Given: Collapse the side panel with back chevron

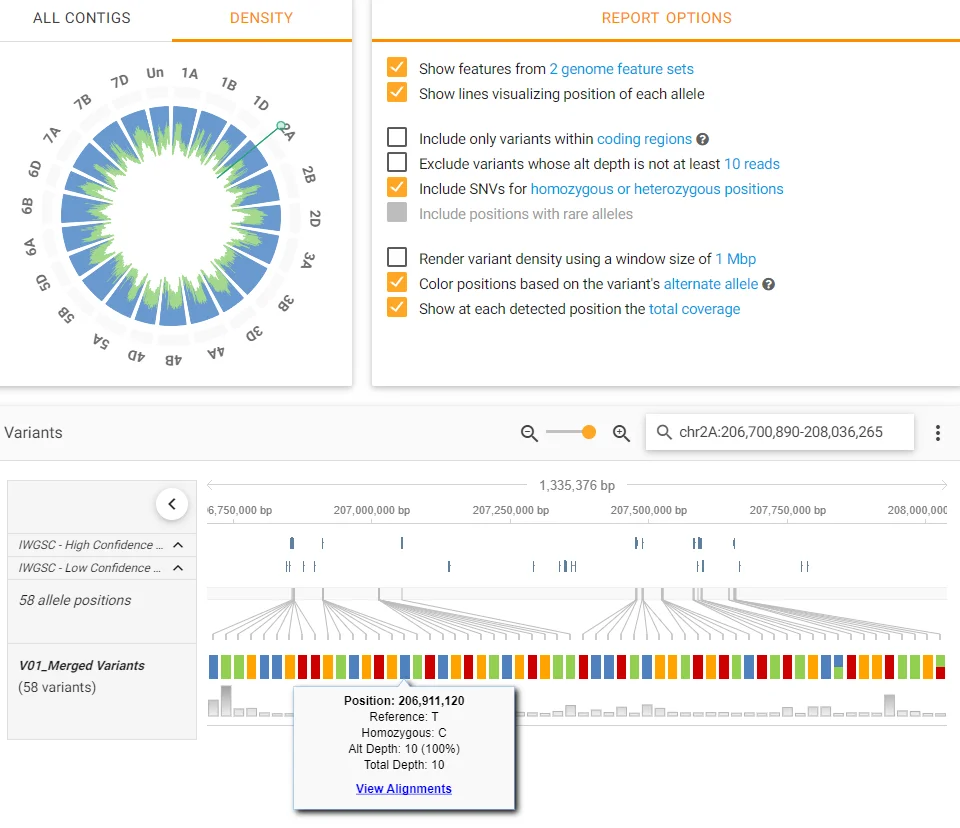Looking at the screenshot, I should pos(172,504).
